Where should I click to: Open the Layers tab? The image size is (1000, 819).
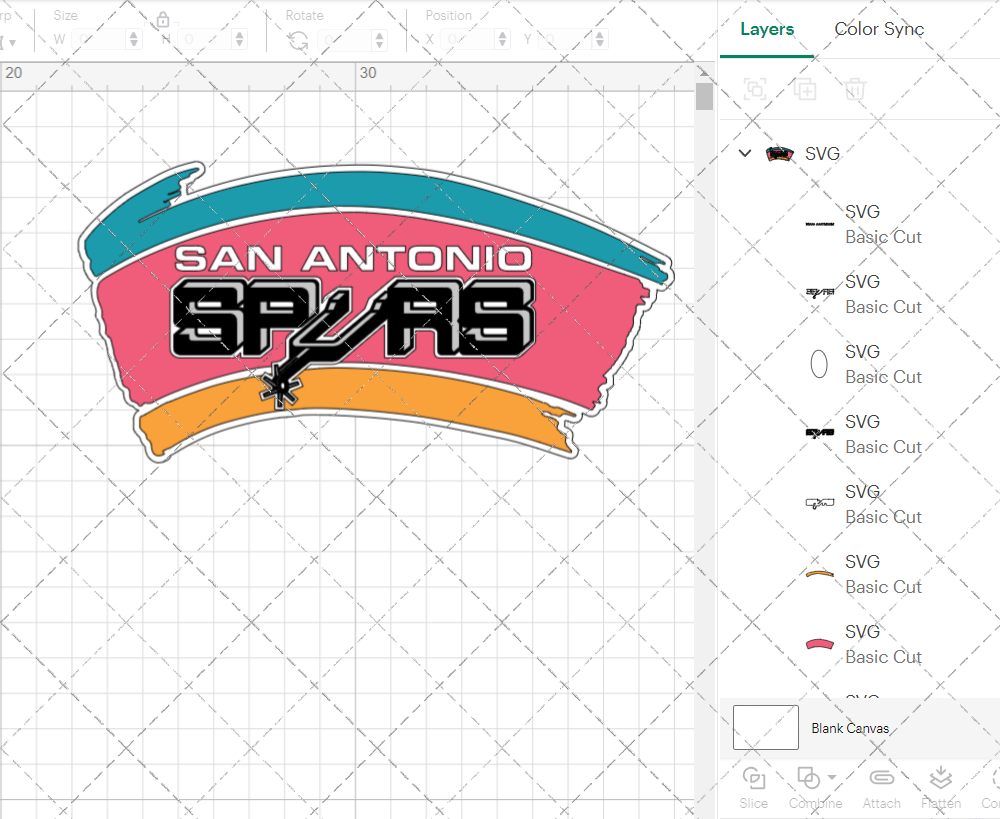[767, 29]
